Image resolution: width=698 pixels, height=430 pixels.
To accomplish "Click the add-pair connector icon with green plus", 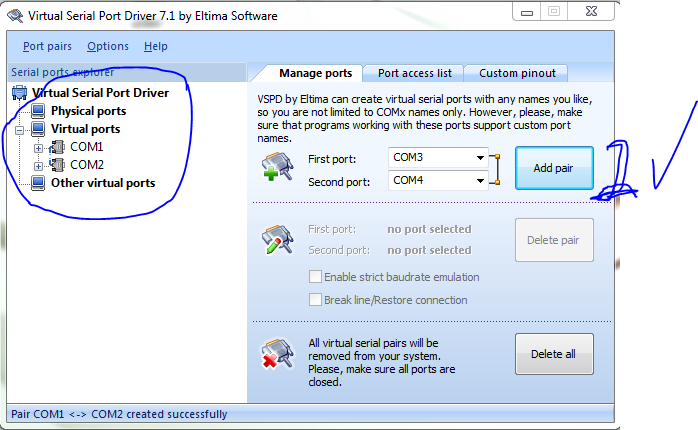I will click(x=278, y=166).
